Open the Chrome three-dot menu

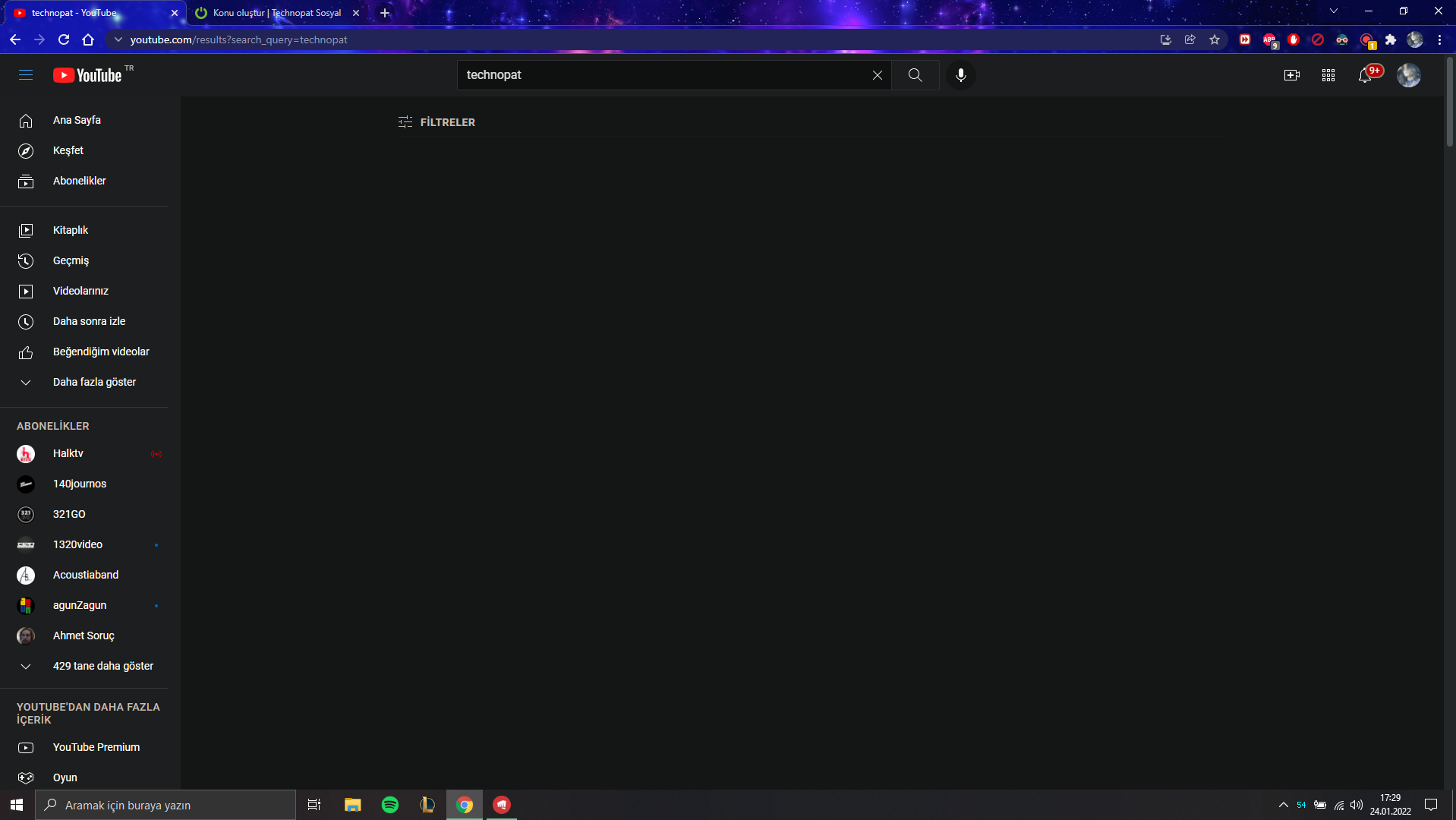click(1439, 39)
